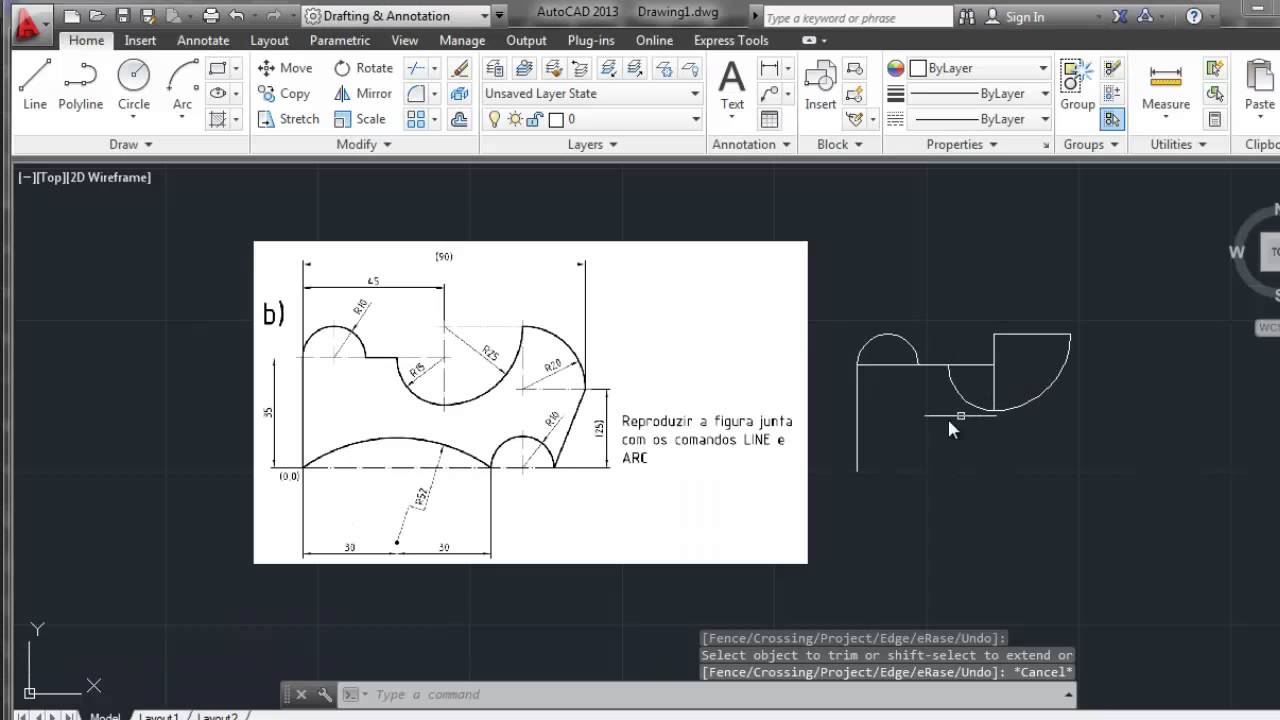Select the Line drawing tool
The height and width of the screenshot is (720, 1280).
35,85
